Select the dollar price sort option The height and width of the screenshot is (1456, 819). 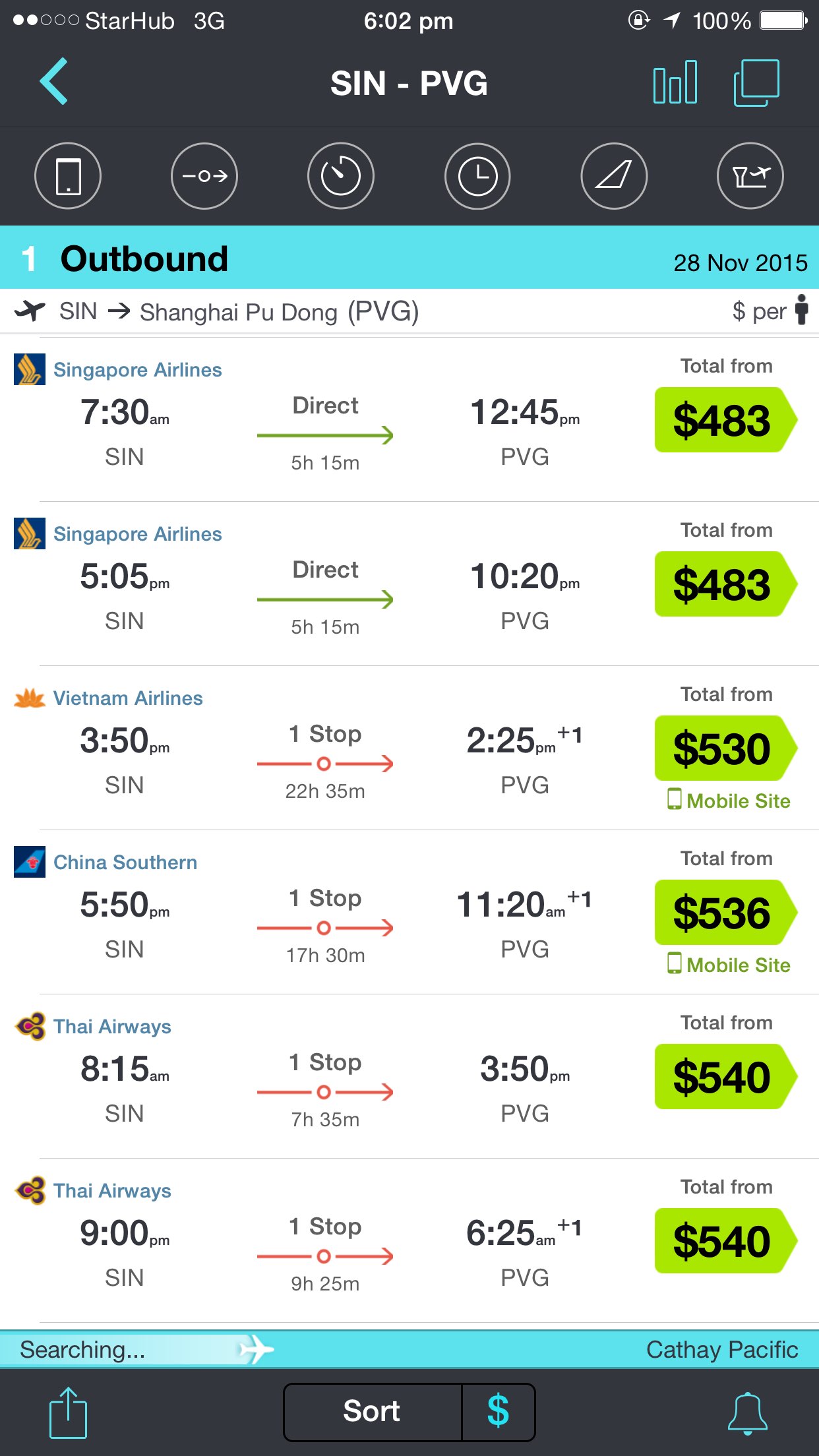(x=498, y=1412)
